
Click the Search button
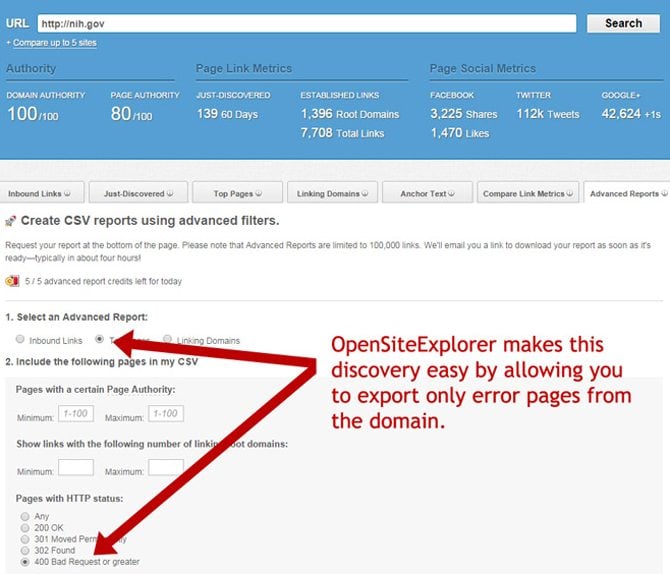(x=623, y=23)
